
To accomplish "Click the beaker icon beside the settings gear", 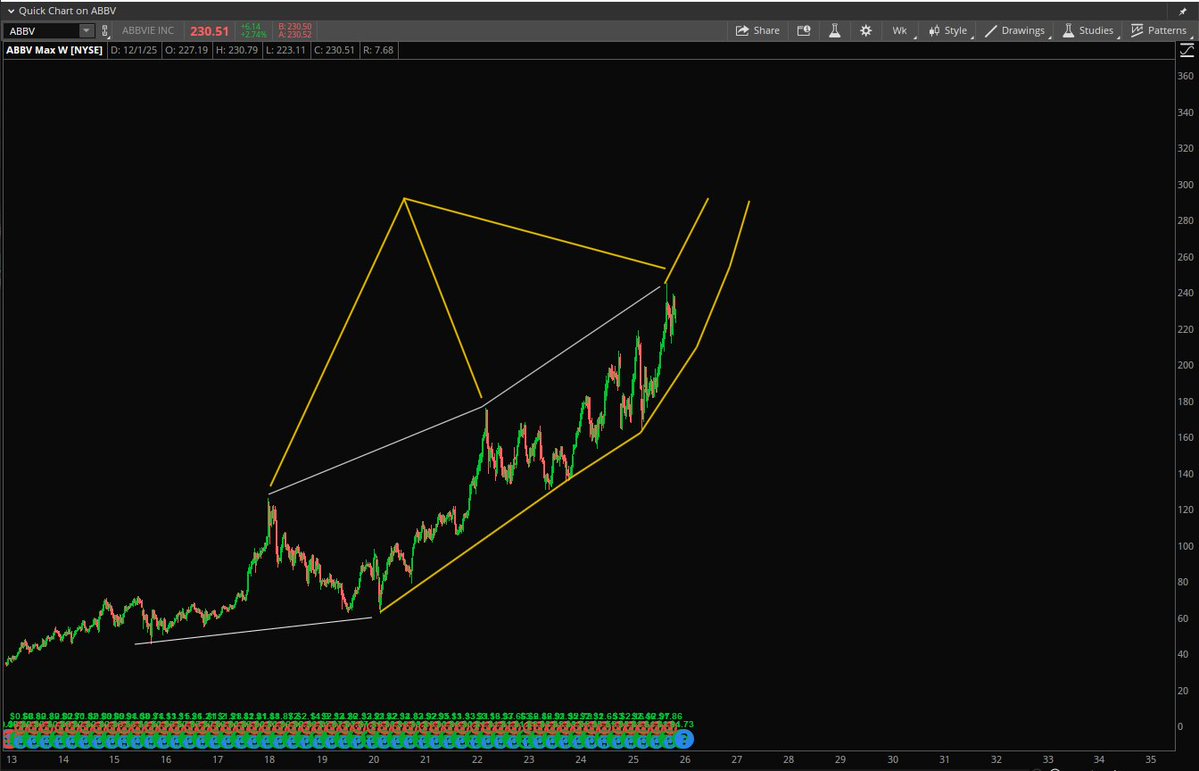I will click(x=835, y=30).
